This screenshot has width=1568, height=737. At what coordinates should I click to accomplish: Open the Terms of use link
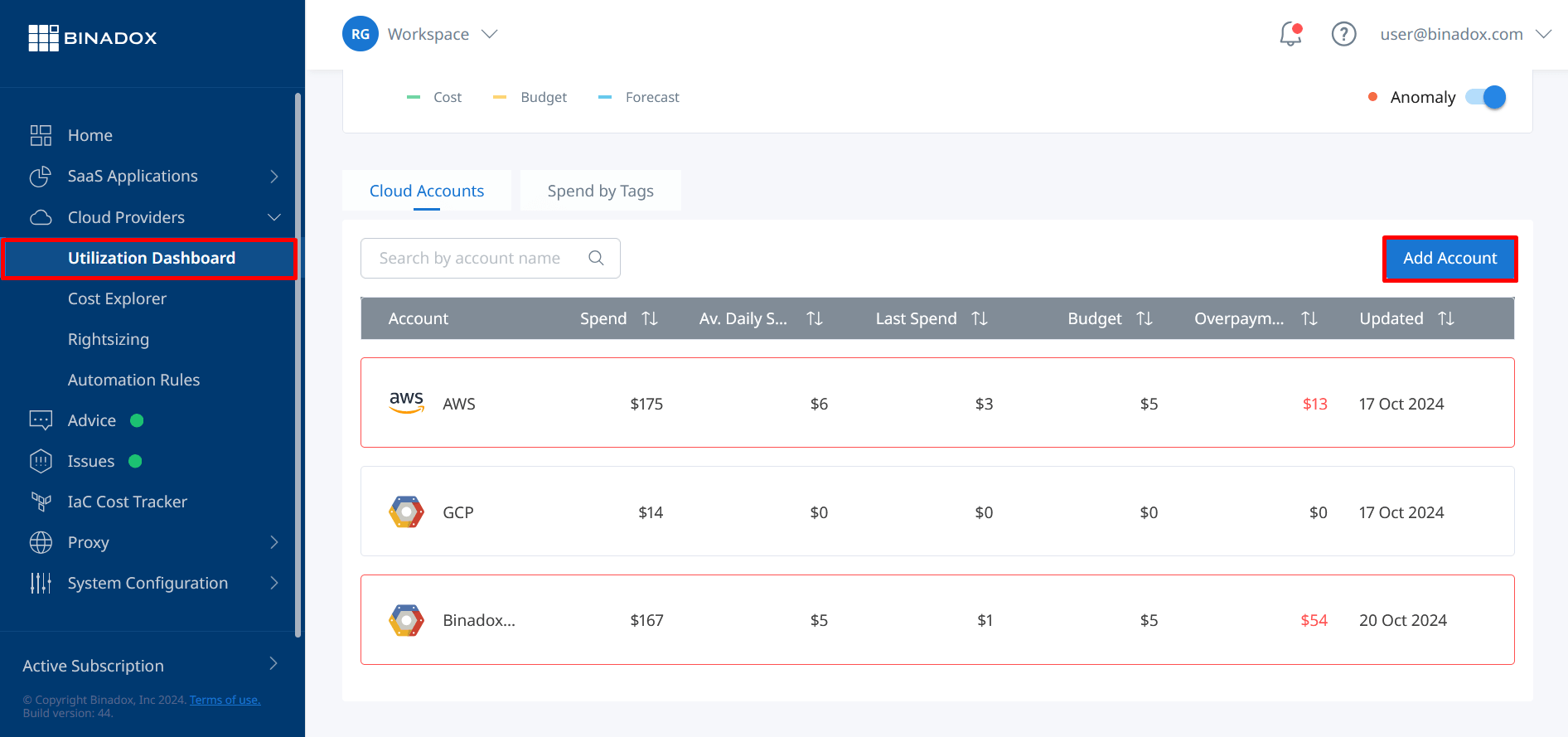tap(225, 700)
